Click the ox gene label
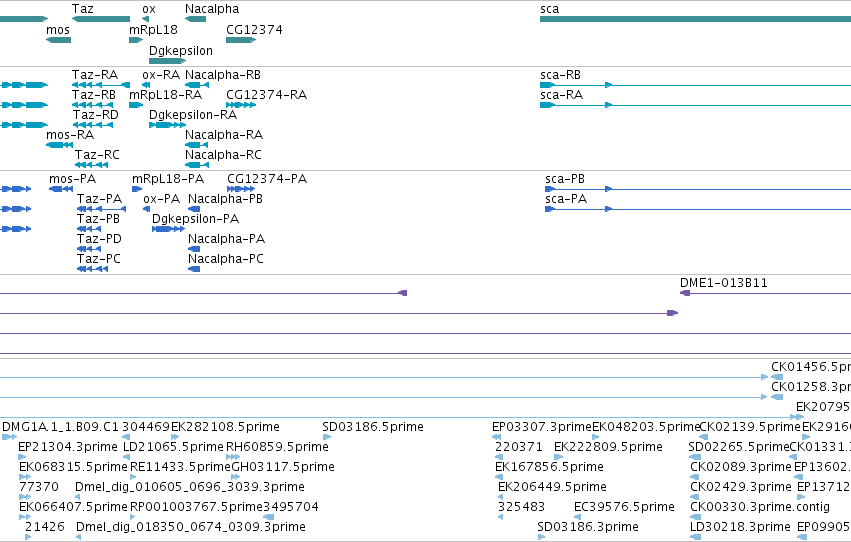The height and width of the screenshot is (542, 851). pyautogui.click(x=149, y=9)
